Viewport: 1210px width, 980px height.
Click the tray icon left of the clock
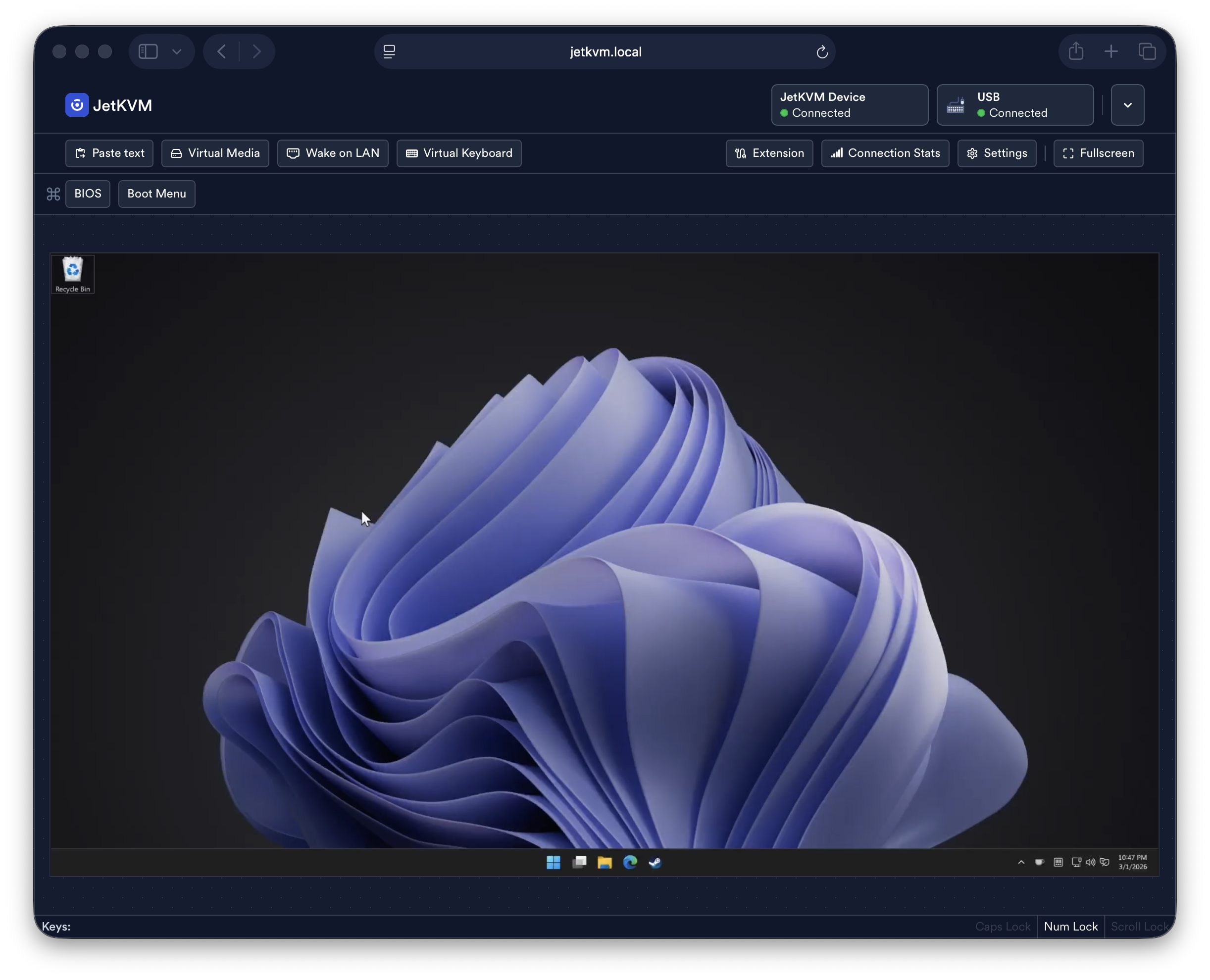[1105, 863]
